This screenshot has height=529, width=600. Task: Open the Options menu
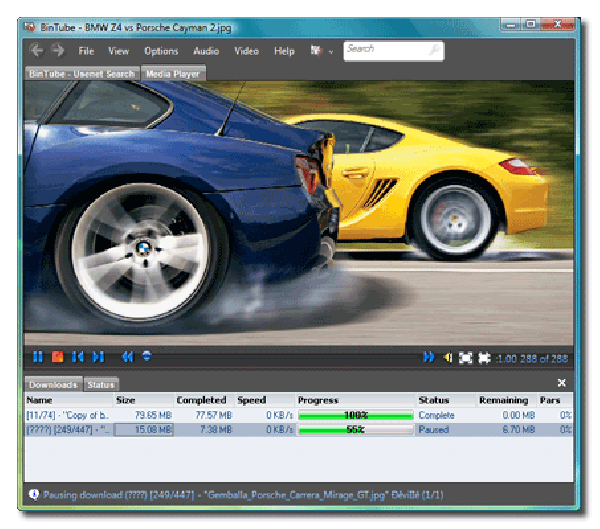(x=161, y=51)
